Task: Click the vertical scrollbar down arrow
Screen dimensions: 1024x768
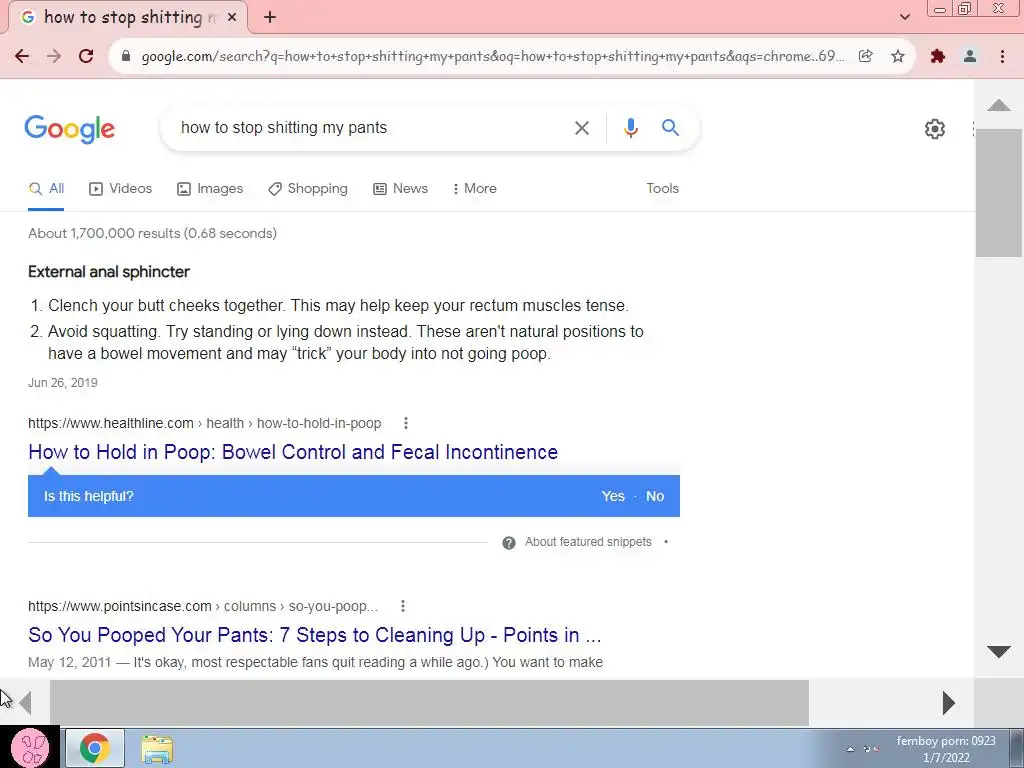Action: (x=999, y=651)
